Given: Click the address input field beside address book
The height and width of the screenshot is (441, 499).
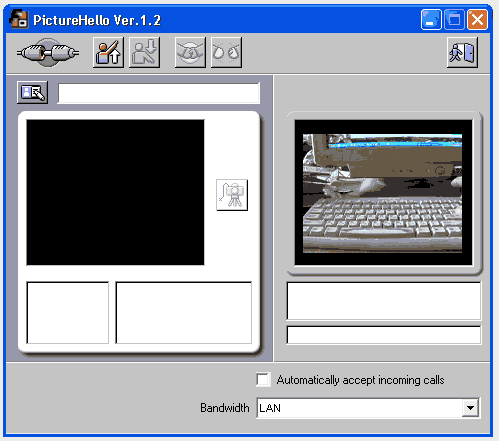Looking at the screenshot, I should pos(159,93).
